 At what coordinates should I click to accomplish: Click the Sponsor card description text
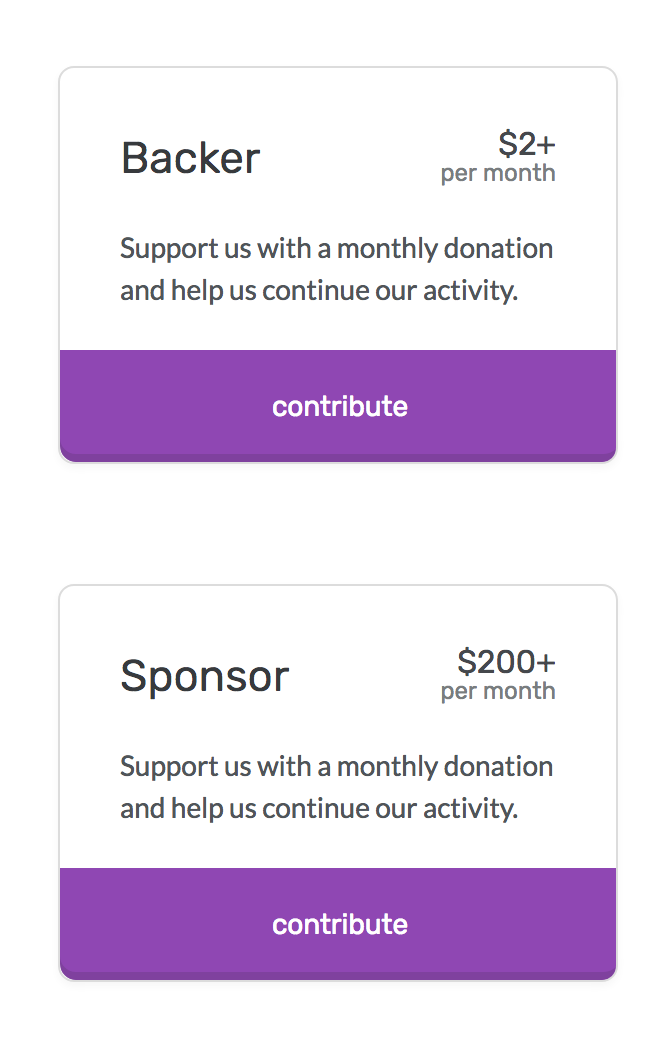point(336,787)
